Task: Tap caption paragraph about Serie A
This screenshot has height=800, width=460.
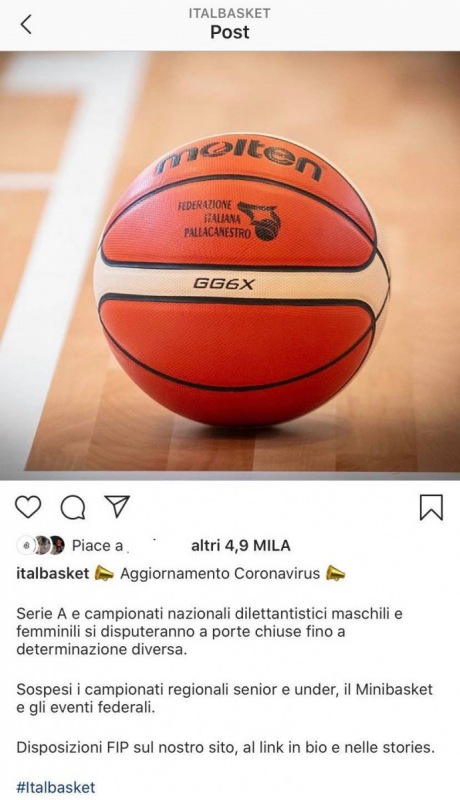Action: (210, 631)
